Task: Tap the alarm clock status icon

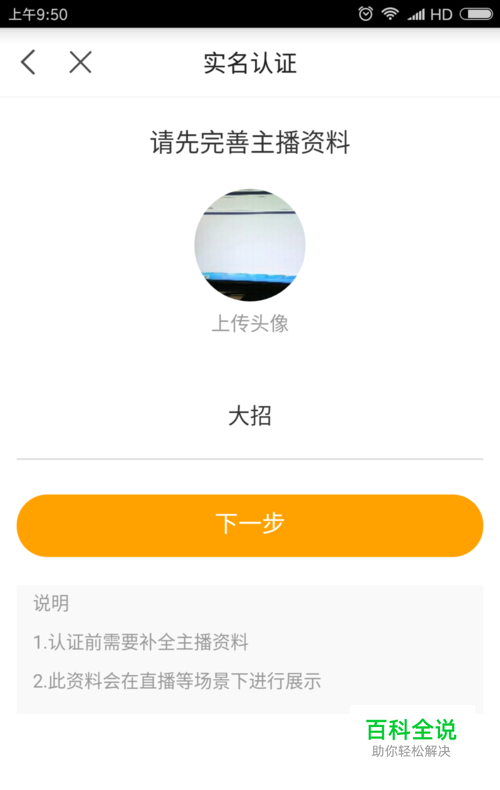Action: [x=365, y=14]
